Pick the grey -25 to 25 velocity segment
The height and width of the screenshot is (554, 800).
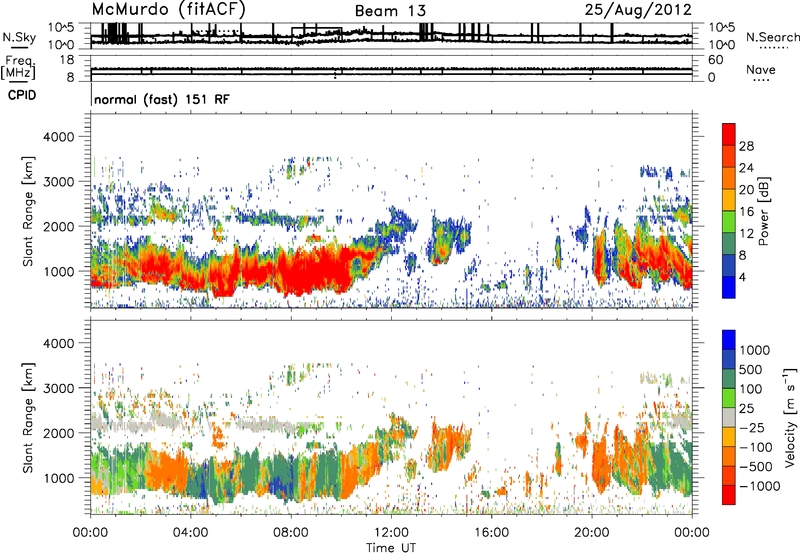coord(729,417)
